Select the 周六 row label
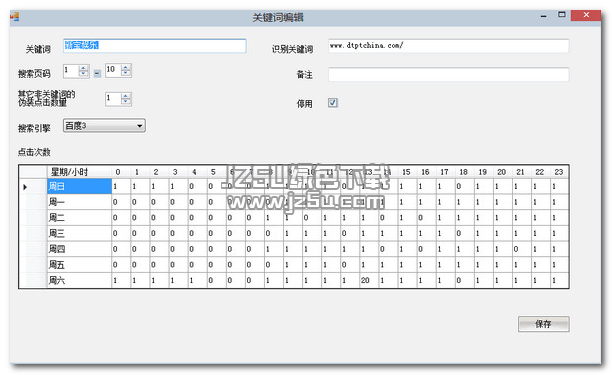612x375 pixels. point(79,280)
